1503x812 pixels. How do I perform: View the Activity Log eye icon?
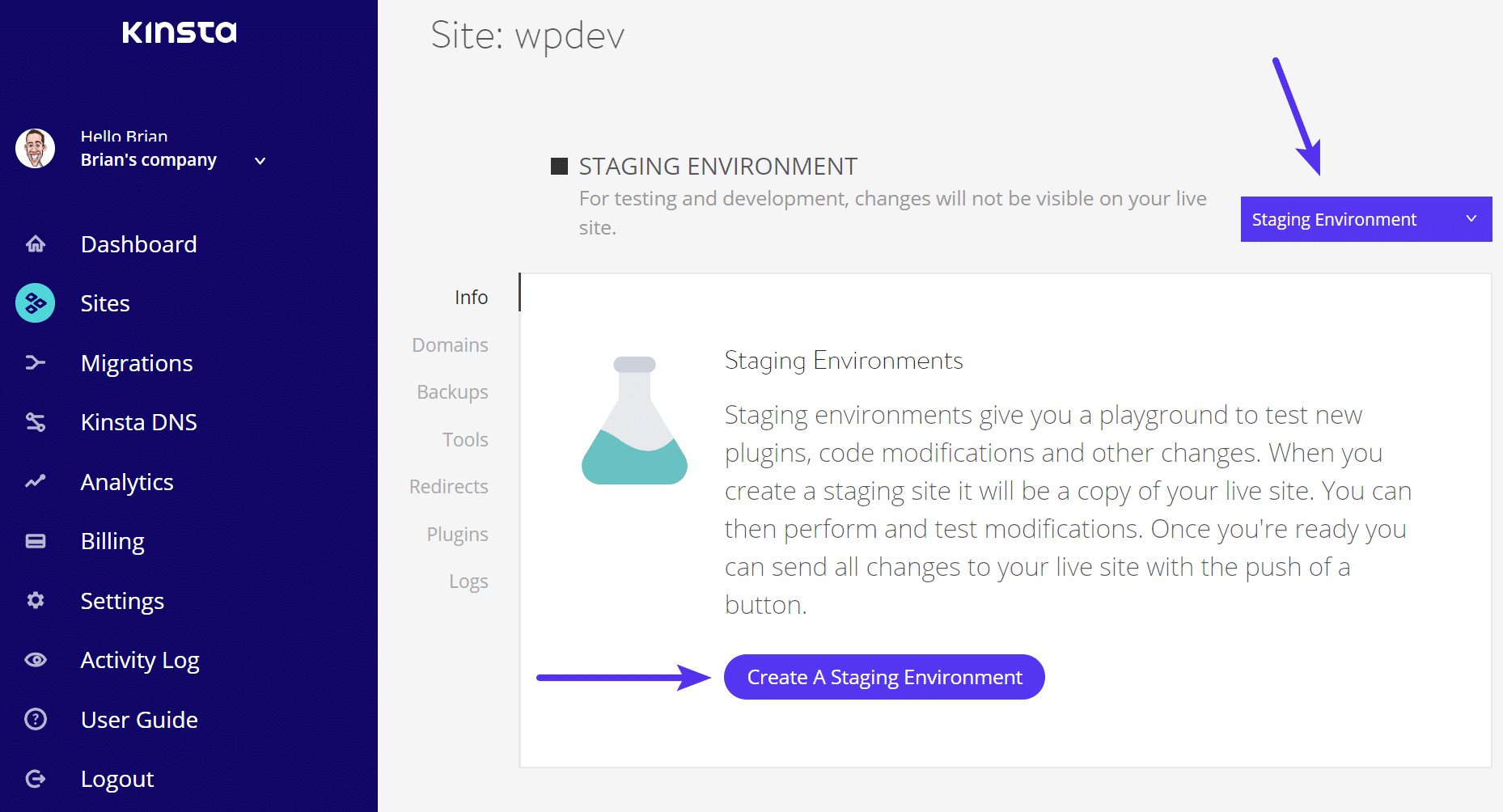(x=36, y=660)
